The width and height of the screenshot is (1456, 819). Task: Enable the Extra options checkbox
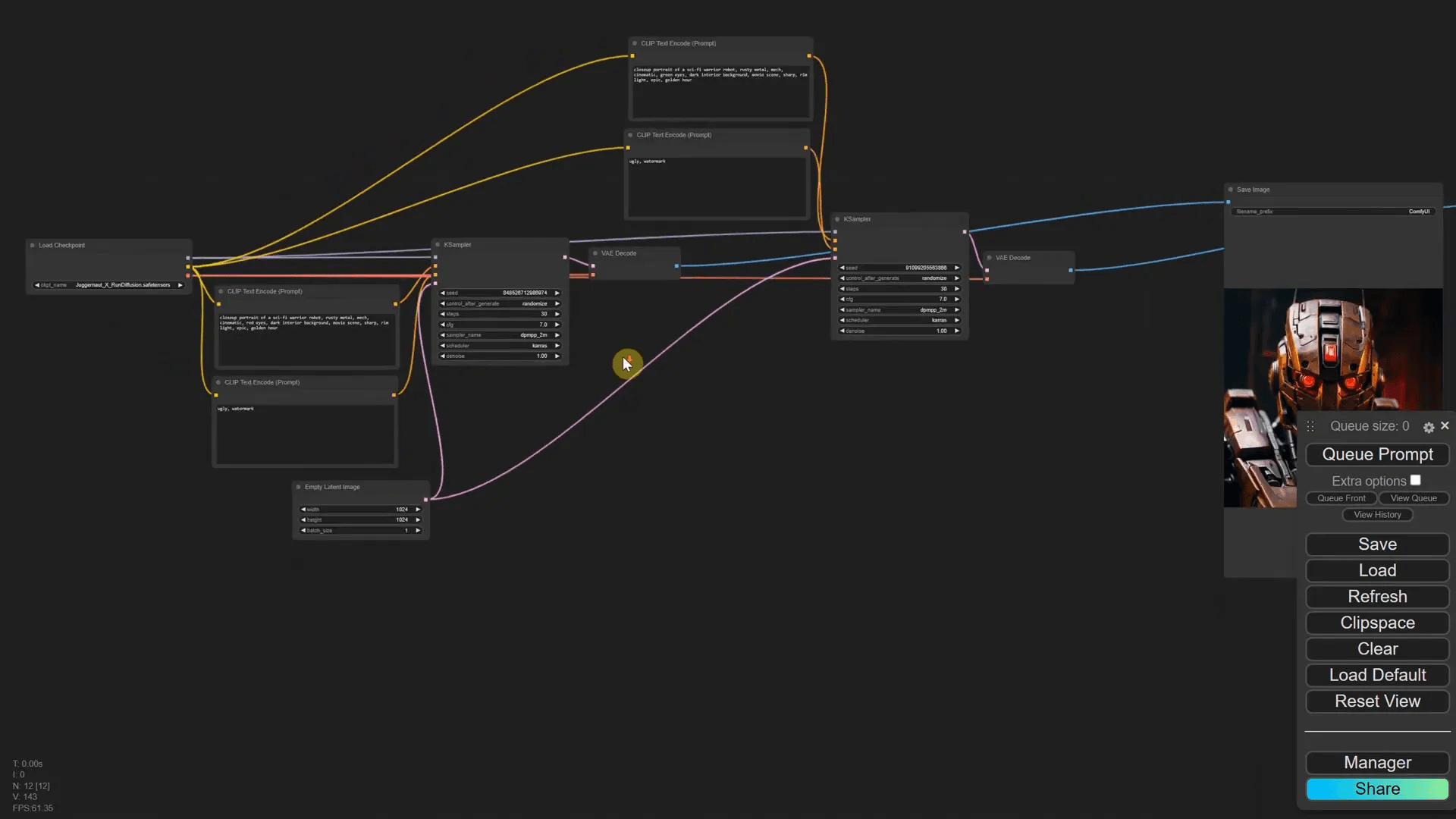click(1417, 479)
